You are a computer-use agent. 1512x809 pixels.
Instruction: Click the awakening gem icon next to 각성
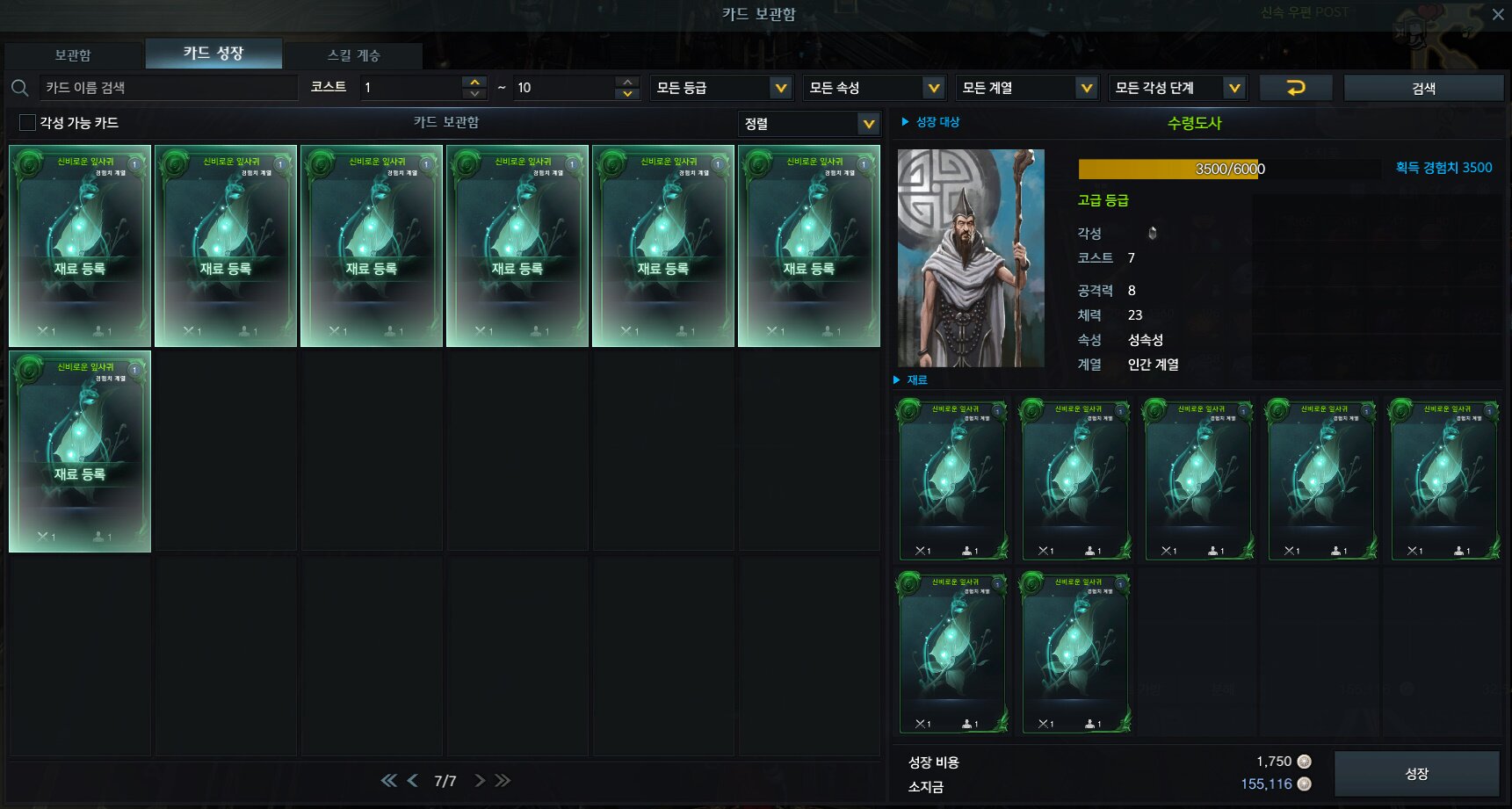click(1153, 233)
